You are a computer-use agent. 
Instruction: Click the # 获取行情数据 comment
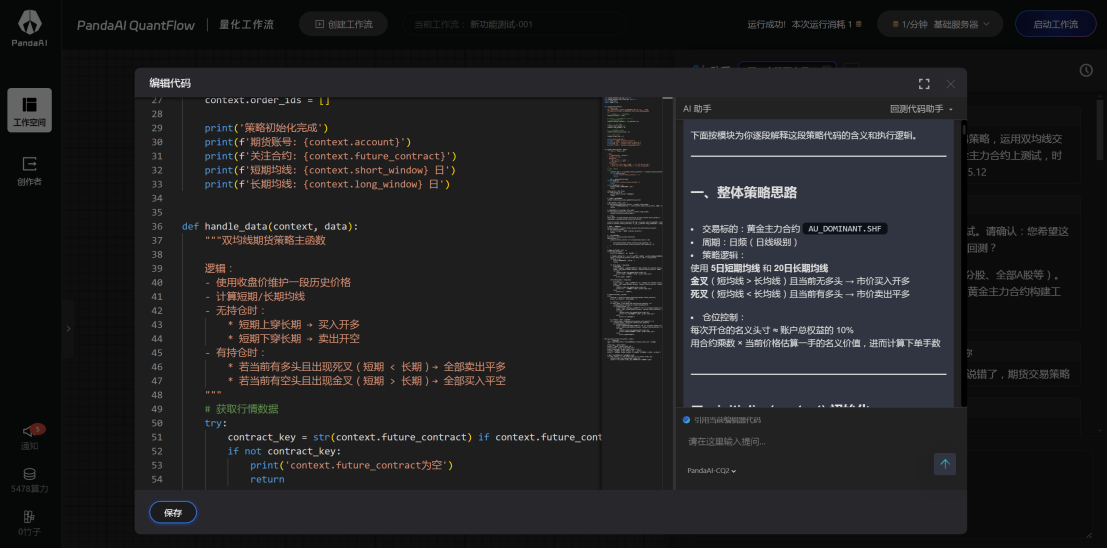click(241, 409)
